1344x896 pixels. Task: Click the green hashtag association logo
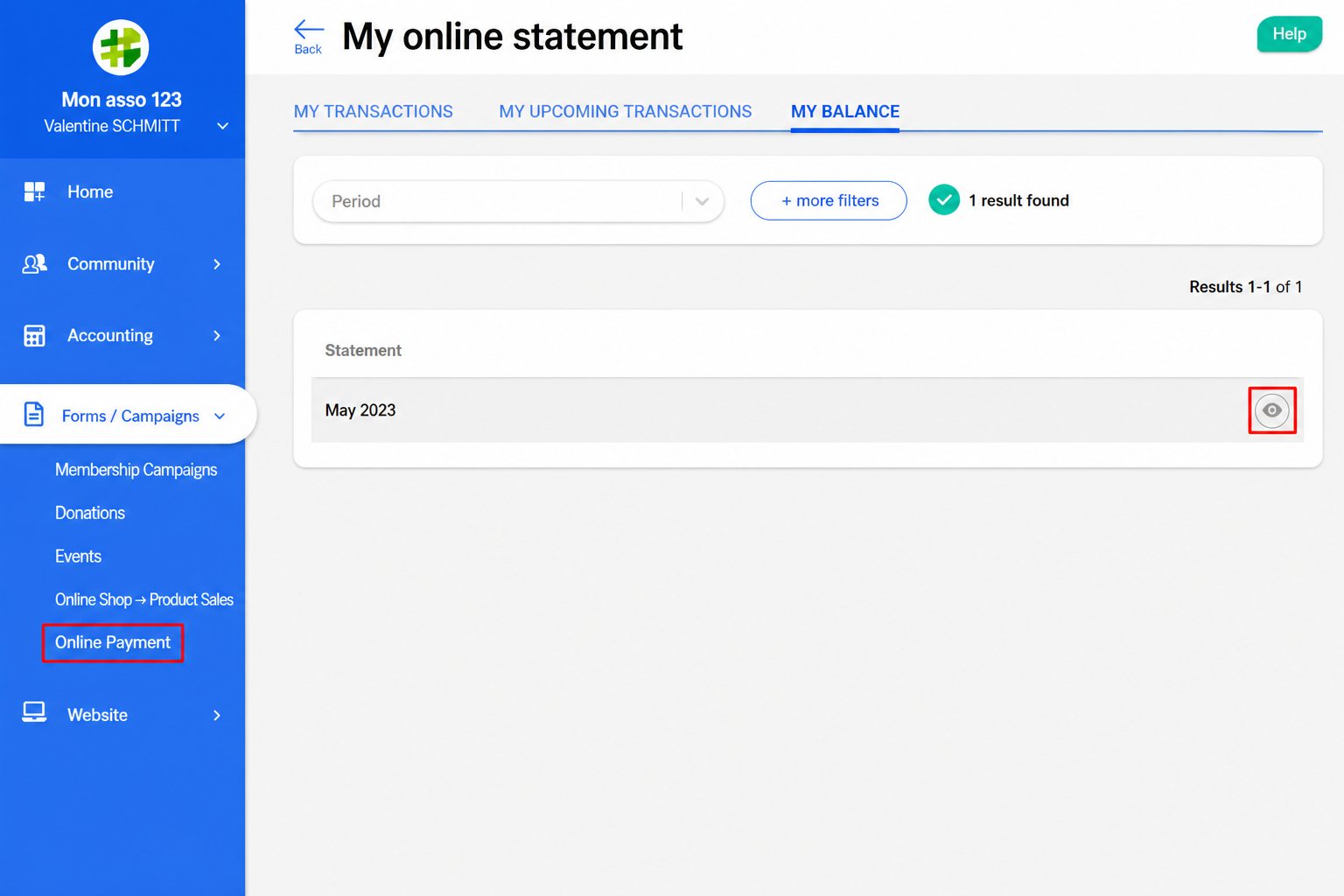pos(121,47)
